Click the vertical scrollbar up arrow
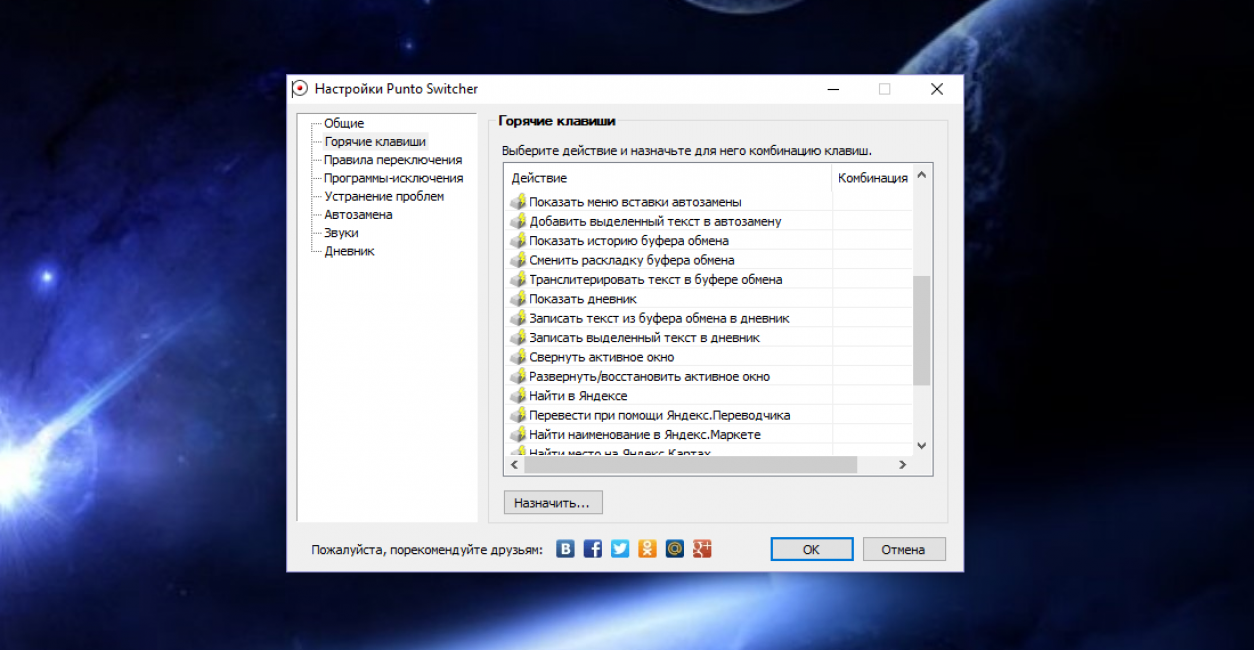The width and height of the screenshot is (1254, 650). coord(922,175)
